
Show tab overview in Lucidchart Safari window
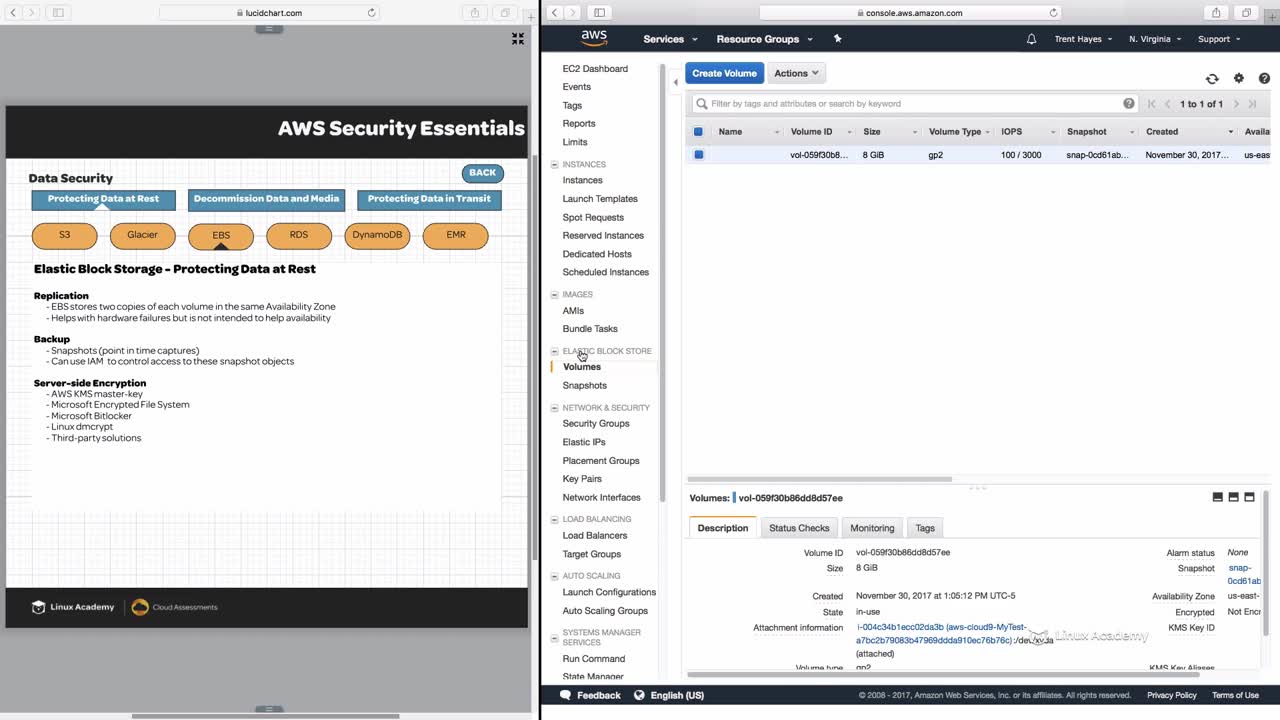505,13
